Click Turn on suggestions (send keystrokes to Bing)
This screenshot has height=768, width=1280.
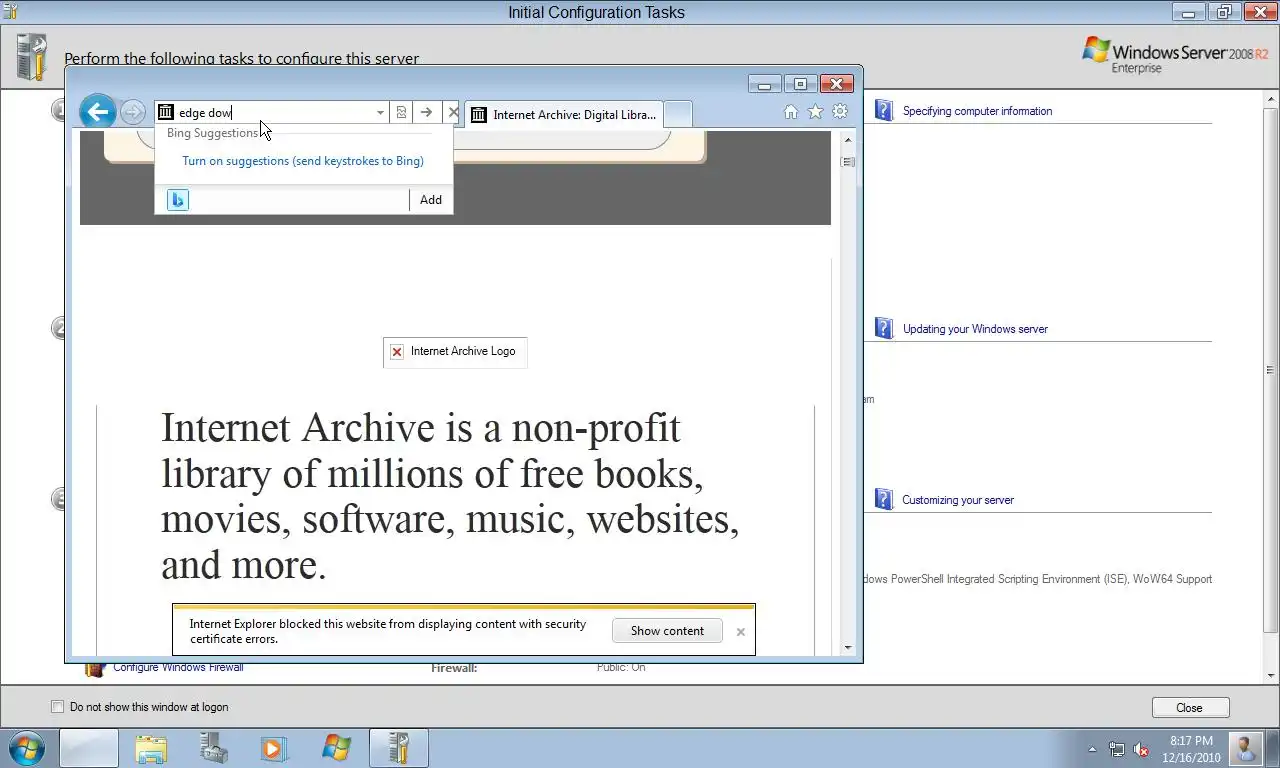[x=303, y=161]
